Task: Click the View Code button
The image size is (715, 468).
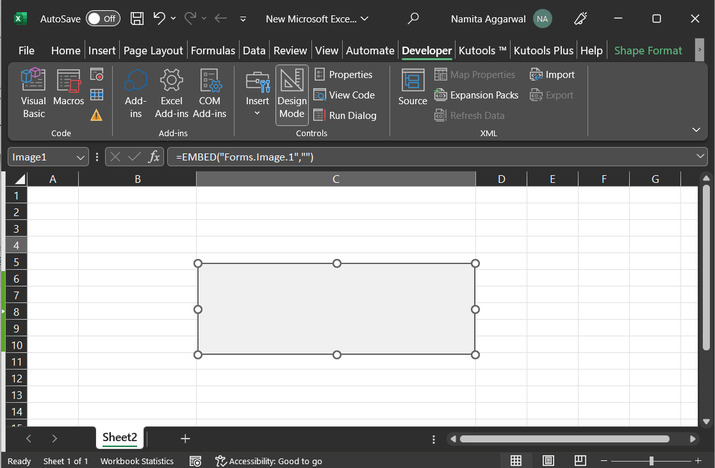Action: click(x=343, y=95)
